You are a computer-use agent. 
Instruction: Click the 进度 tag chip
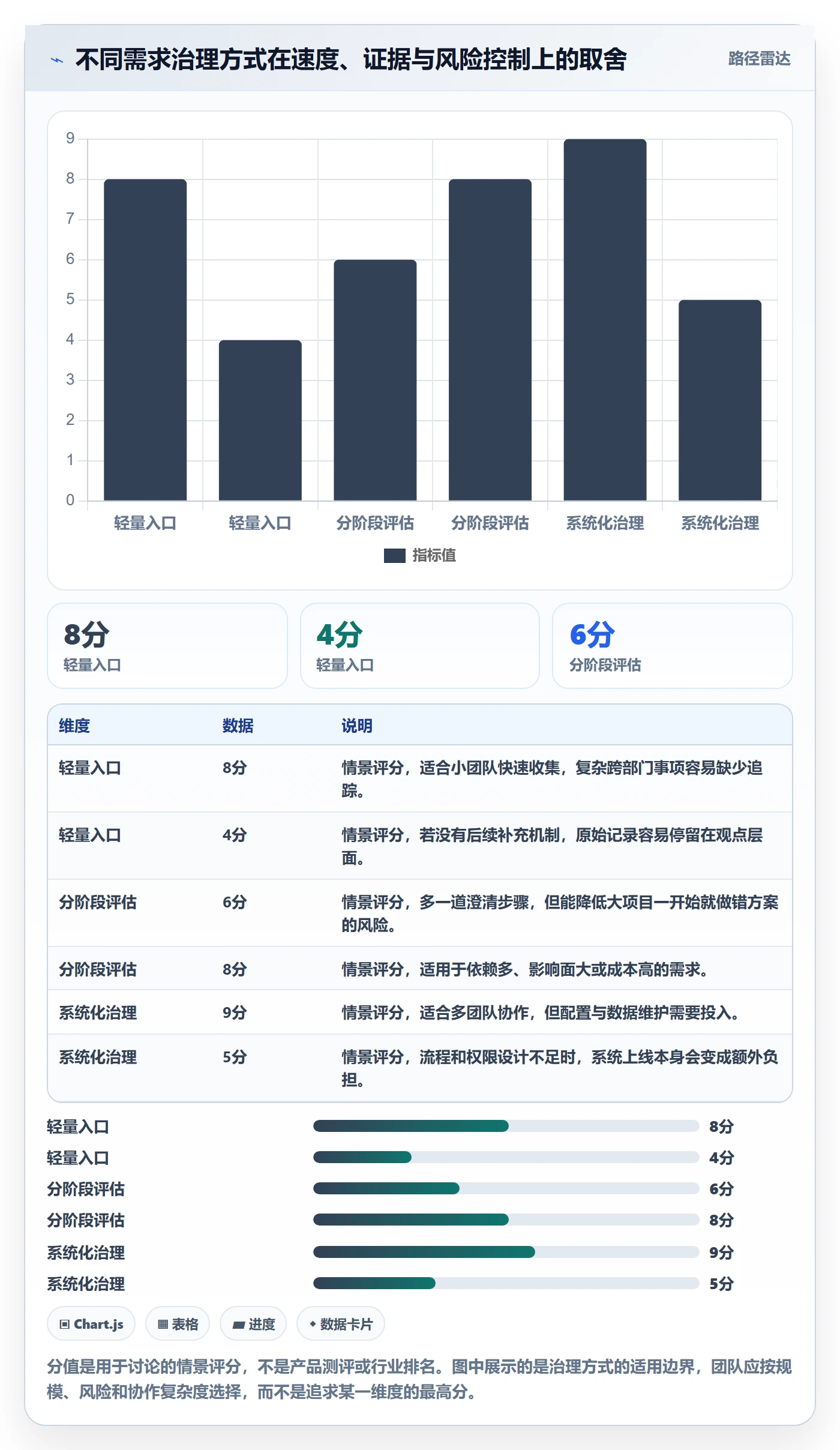pos(253,1324)
